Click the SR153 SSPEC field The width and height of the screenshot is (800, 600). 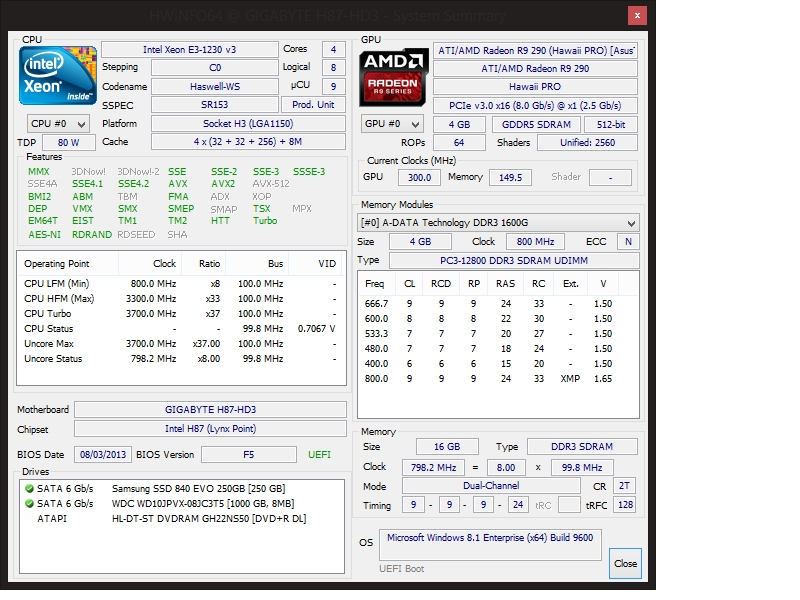215,105
